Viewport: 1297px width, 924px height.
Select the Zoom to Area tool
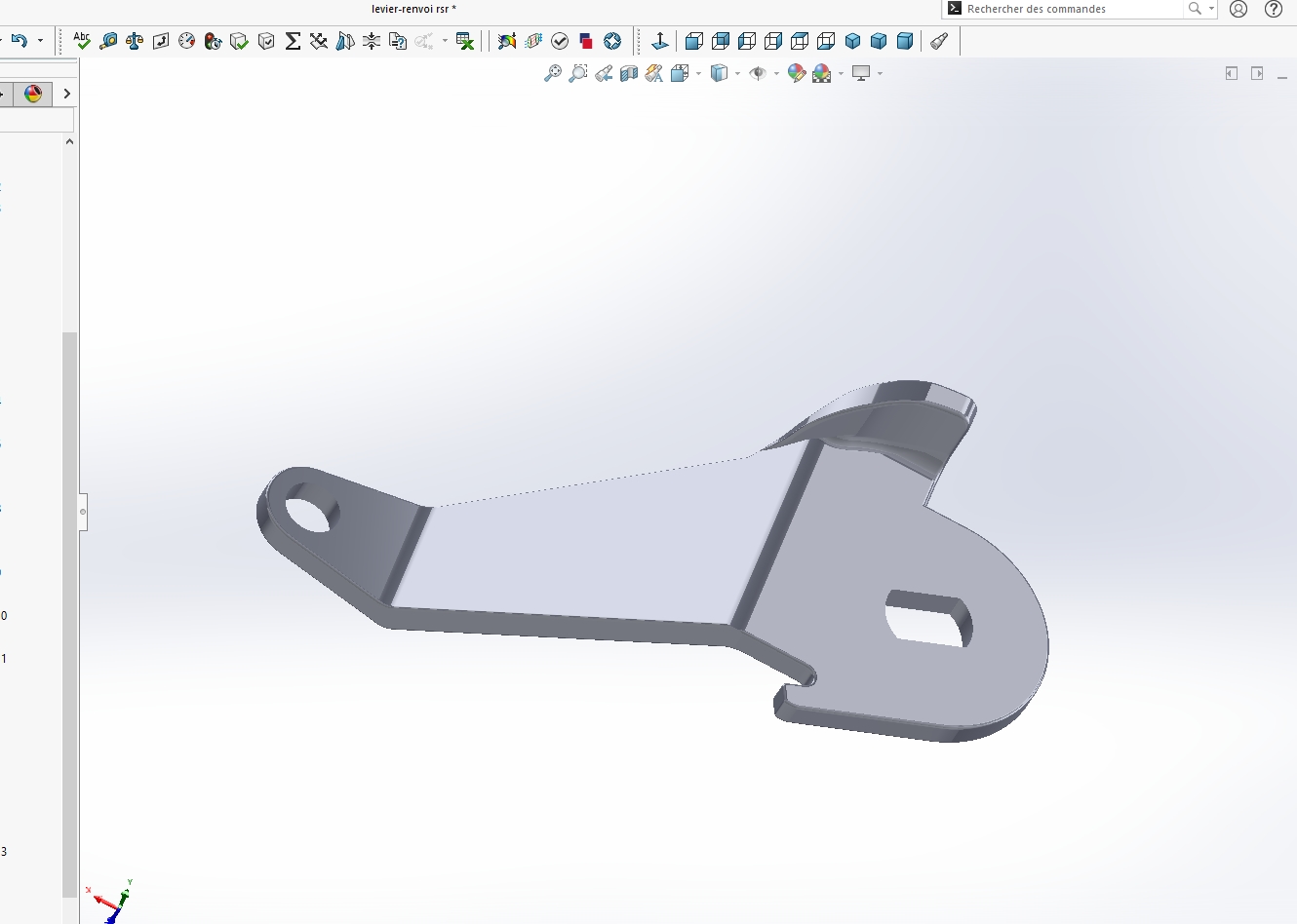coord(578,73)
